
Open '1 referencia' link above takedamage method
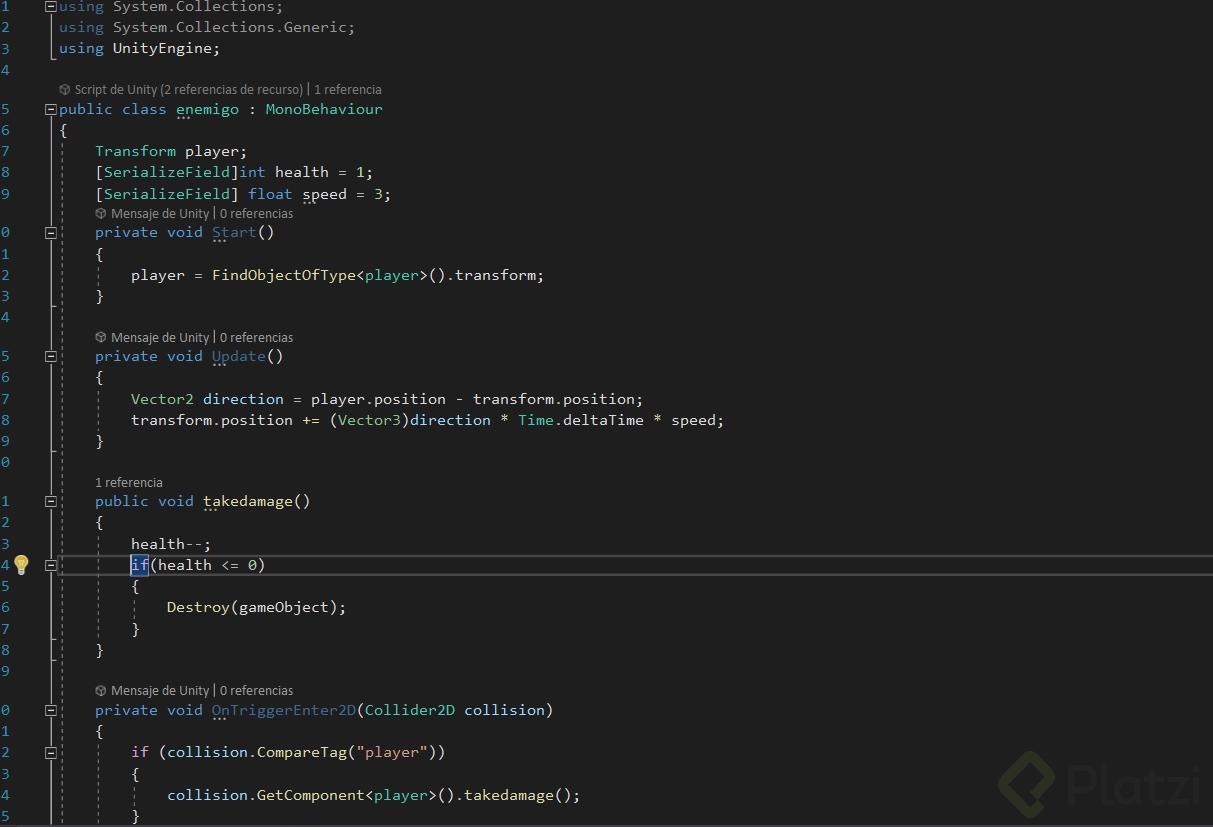[x=129, y=482]
